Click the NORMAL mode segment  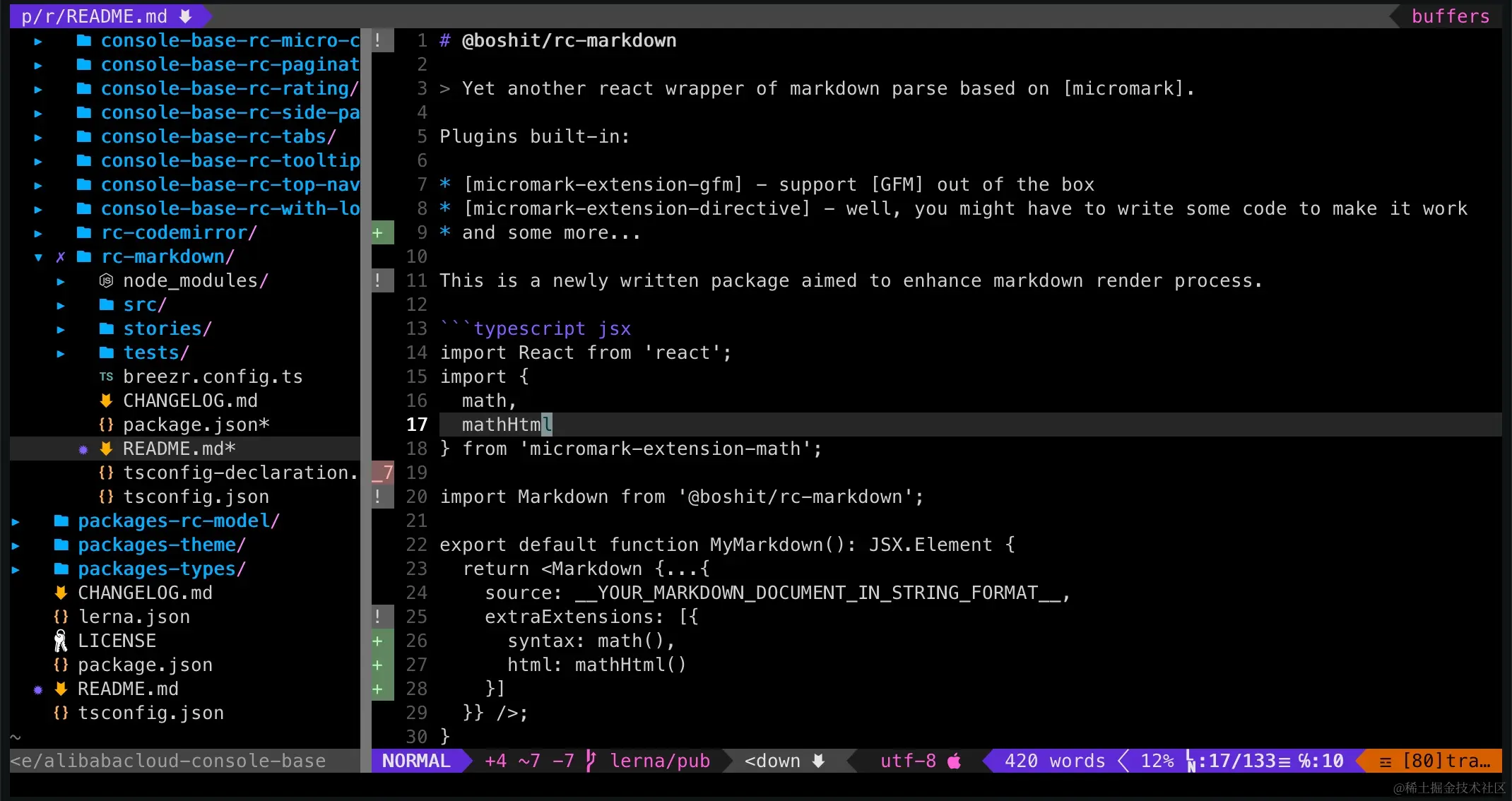[416, 761]
